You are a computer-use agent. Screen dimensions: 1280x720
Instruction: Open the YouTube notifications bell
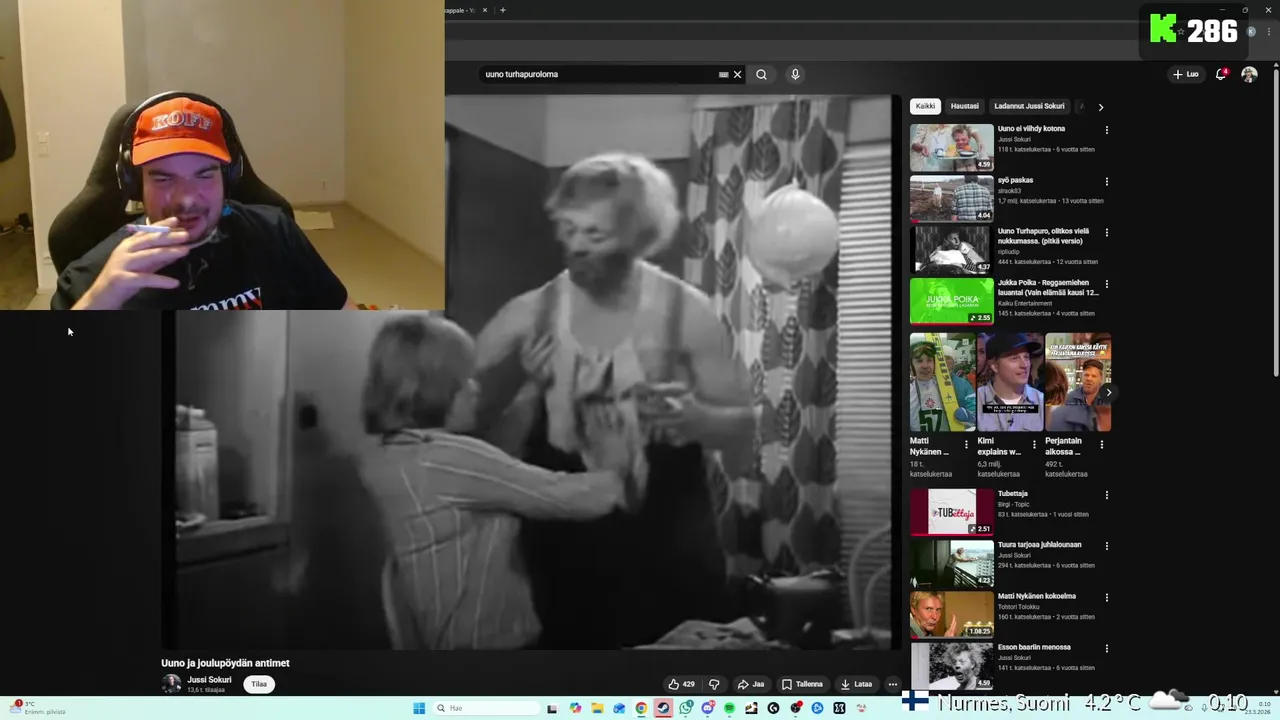[x=1221, y=74]
